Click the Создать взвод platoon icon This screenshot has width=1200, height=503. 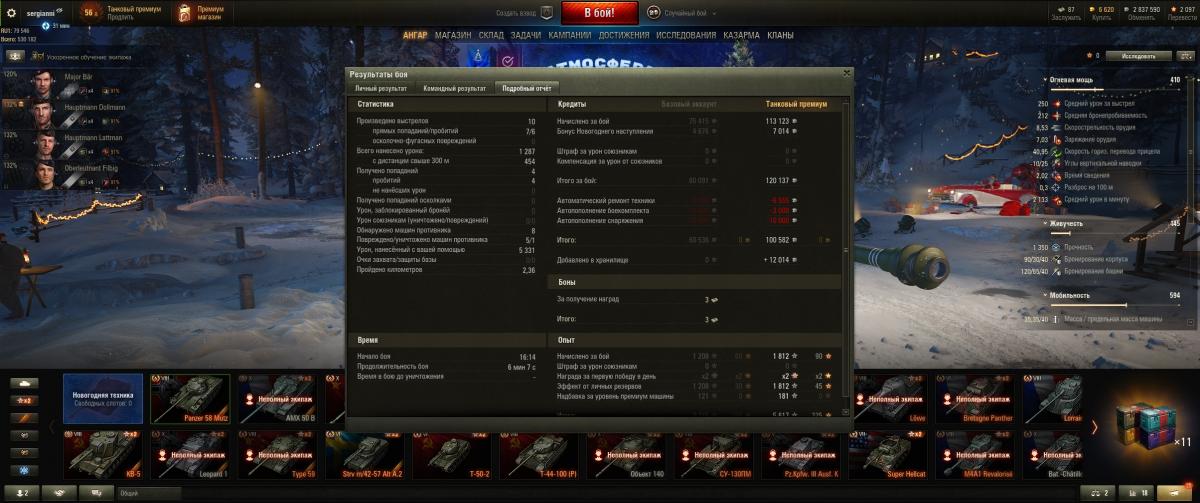click(547, 13)
